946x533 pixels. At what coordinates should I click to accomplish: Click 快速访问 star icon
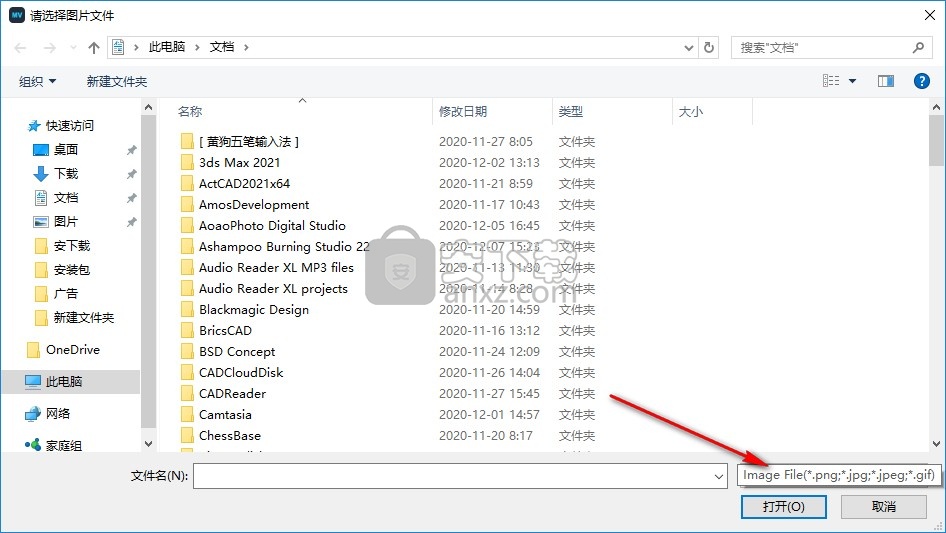click(34, 126)
